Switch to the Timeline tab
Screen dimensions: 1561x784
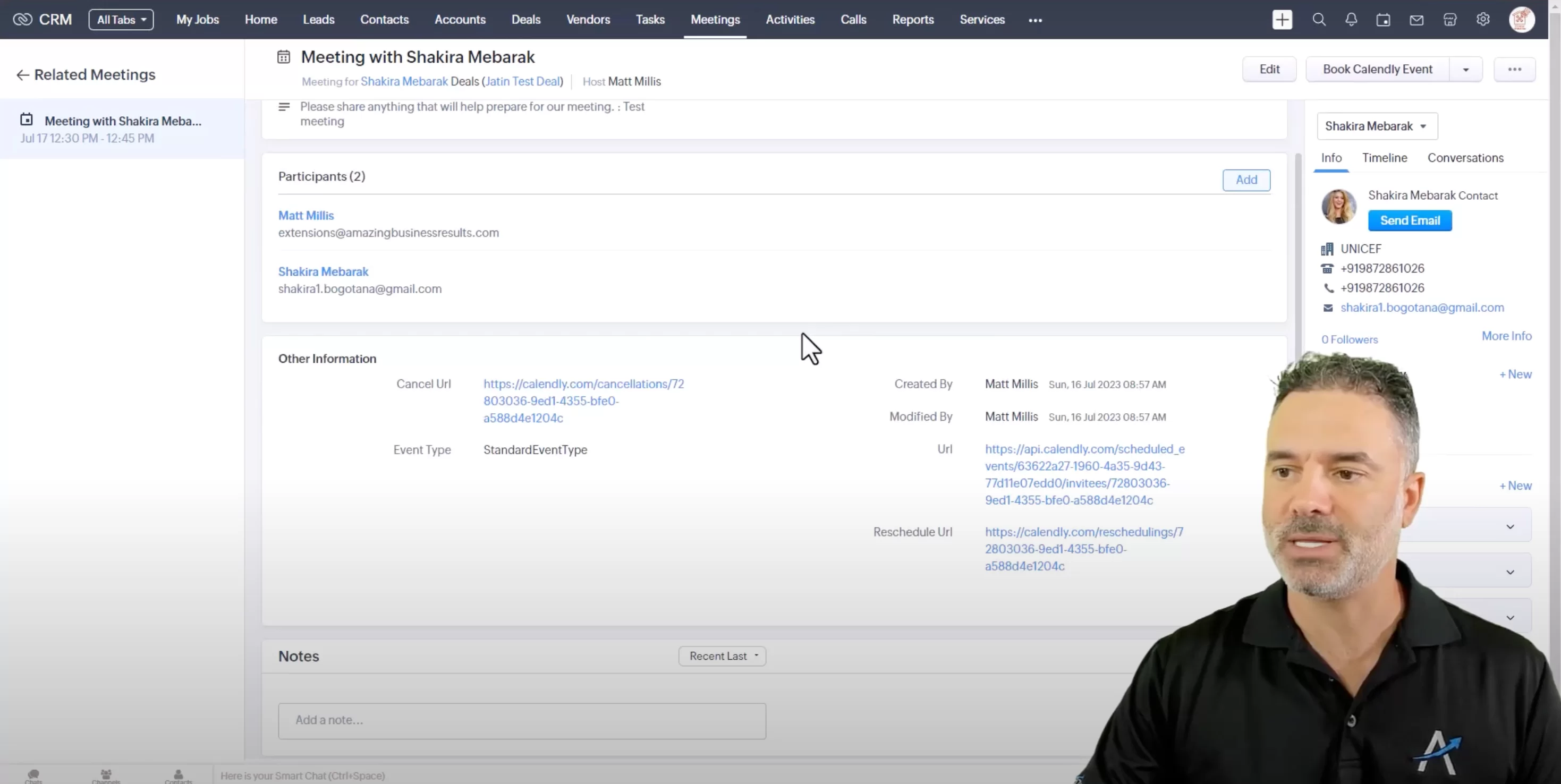(x=1385, y=158)
